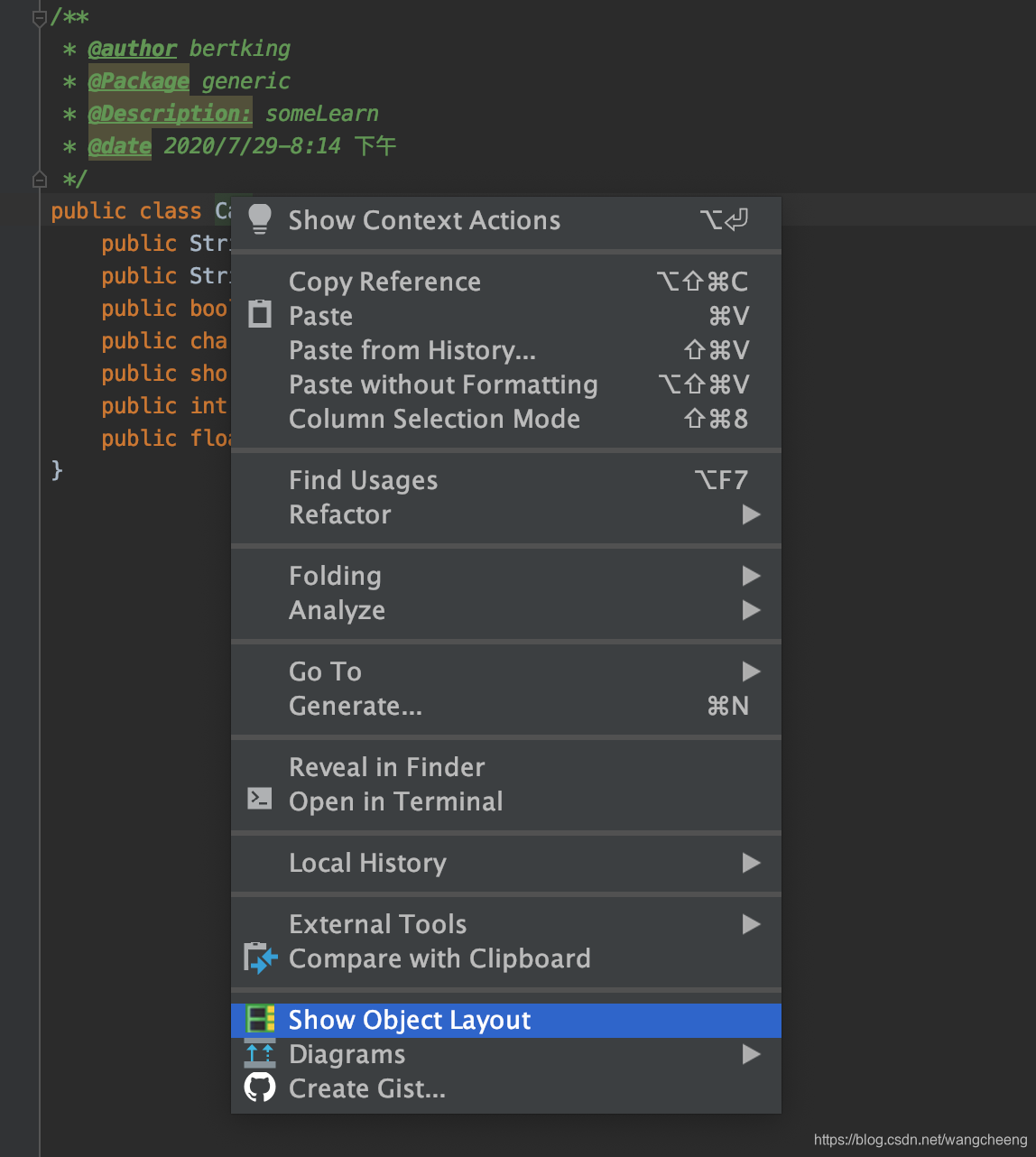This screenshot has width=1036, height=1157.
Task: Click the green Show Object Layout icon
Action: [x=261, y=1020]
